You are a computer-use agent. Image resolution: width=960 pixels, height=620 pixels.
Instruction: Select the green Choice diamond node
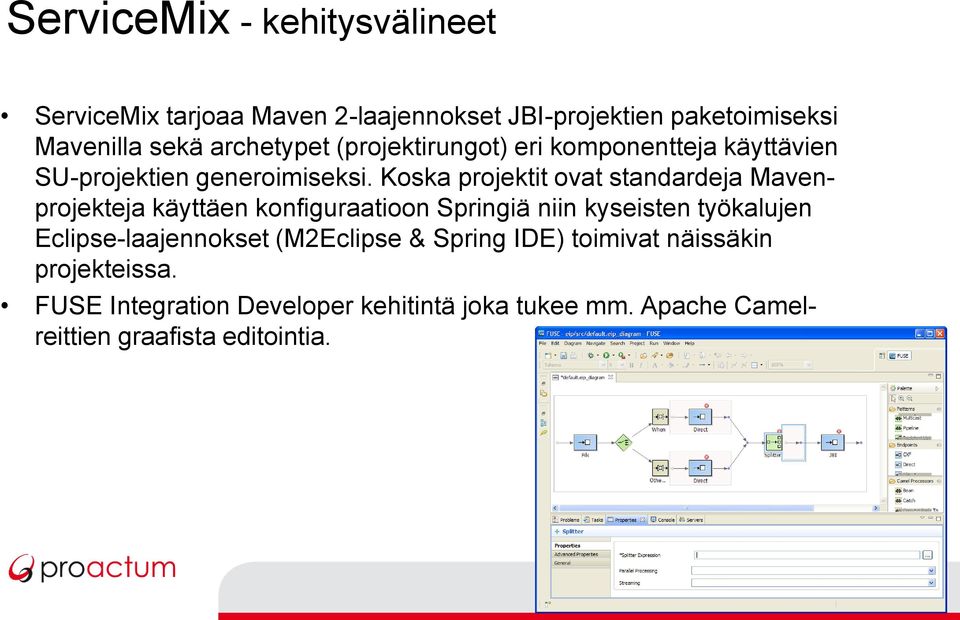click(623, 442)
